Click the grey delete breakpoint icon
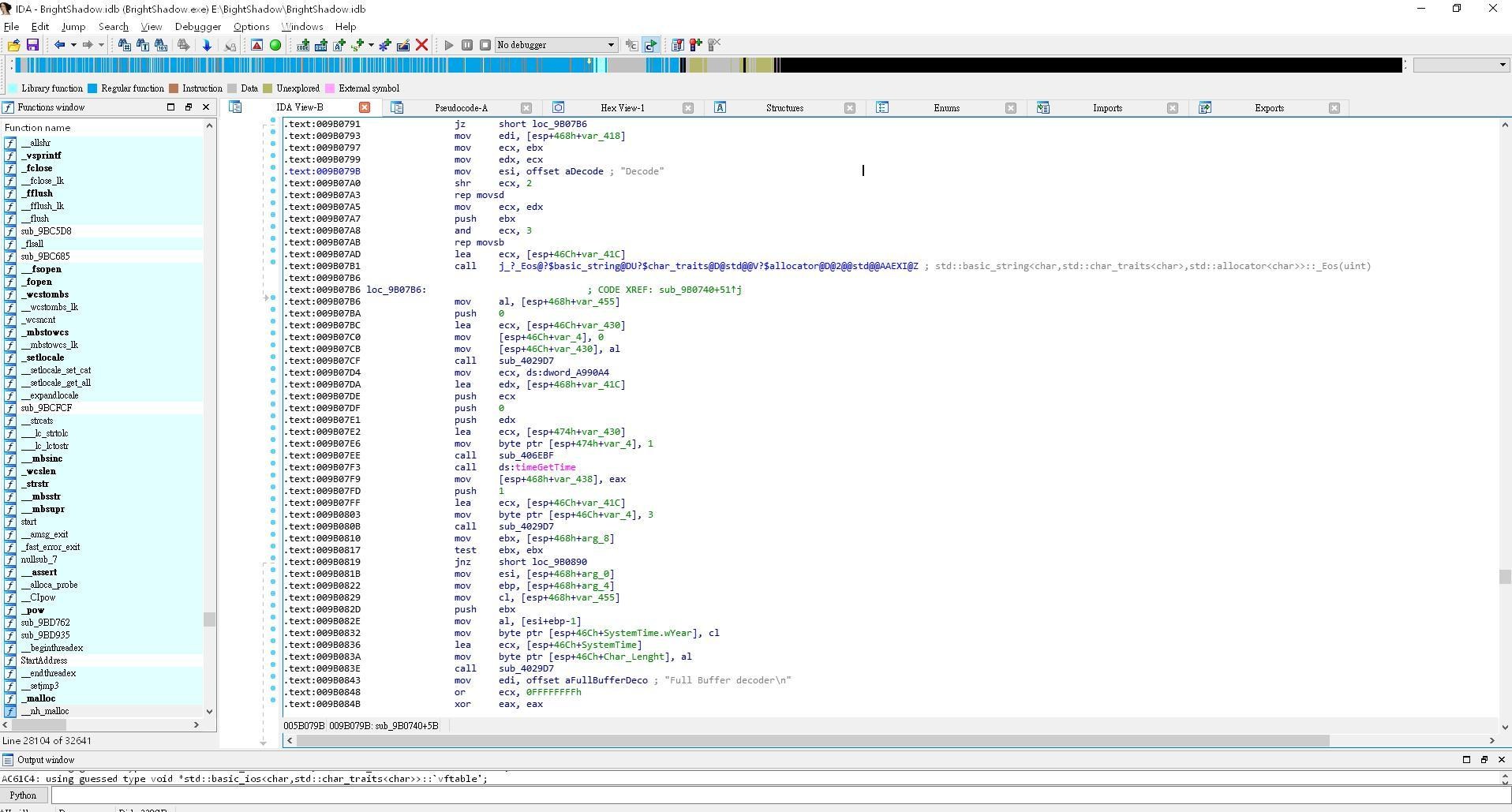Image resolution: width=1512 pixels, height=812 pixels. [714, 45]
